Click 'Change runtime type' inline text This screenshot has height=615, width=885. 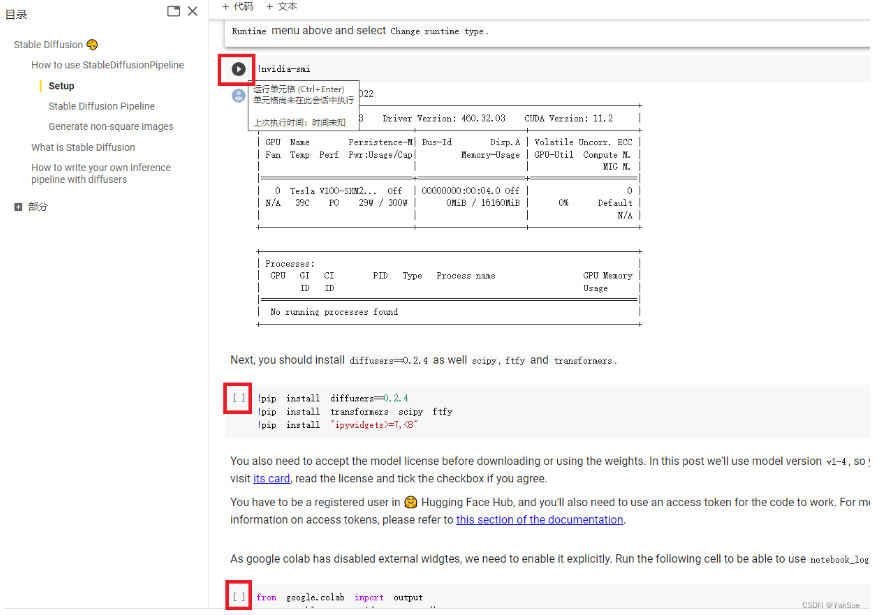coord(437,31)
